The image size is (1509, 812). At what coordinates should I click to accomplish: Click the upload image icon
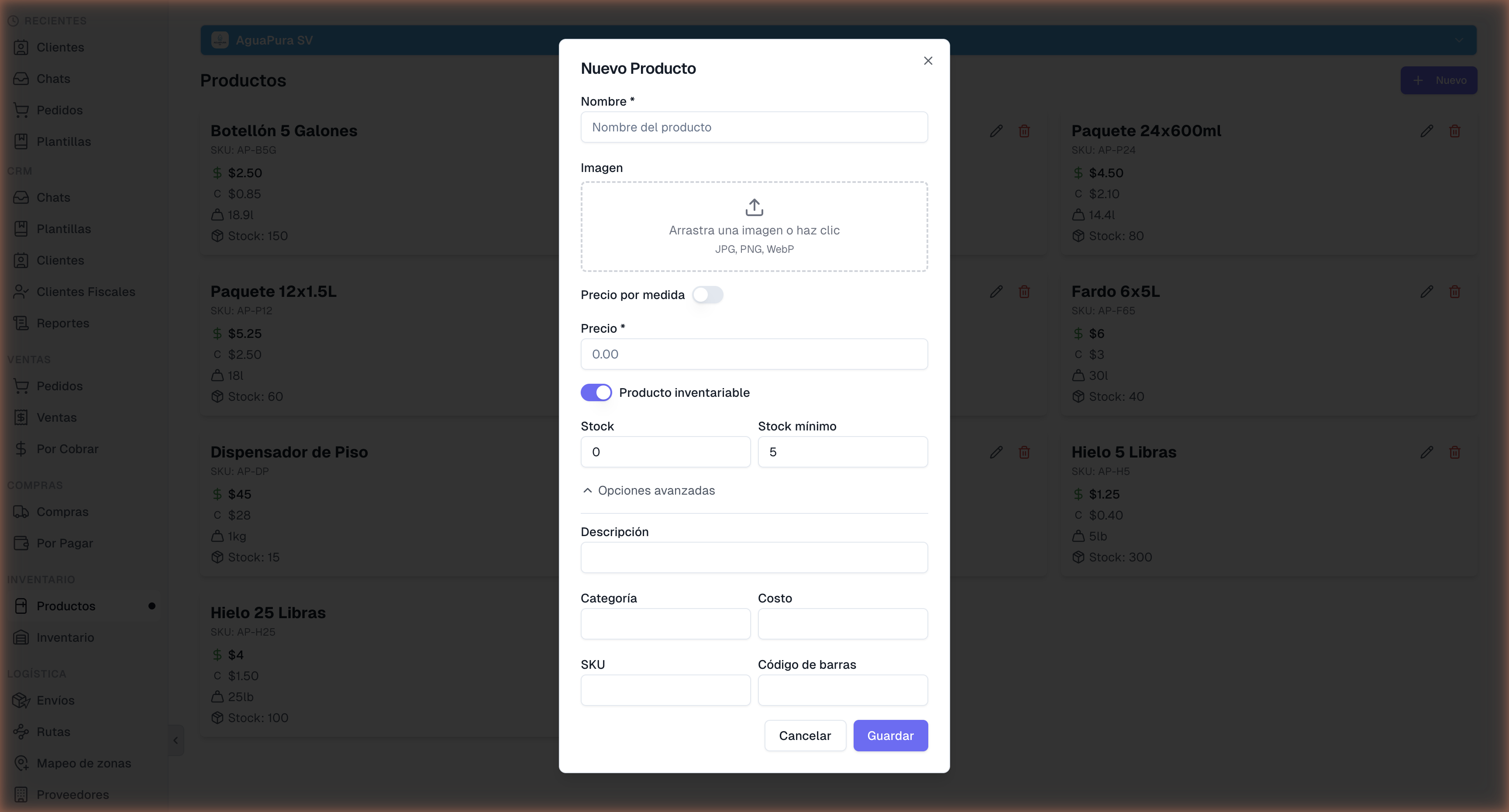point(754,207)
